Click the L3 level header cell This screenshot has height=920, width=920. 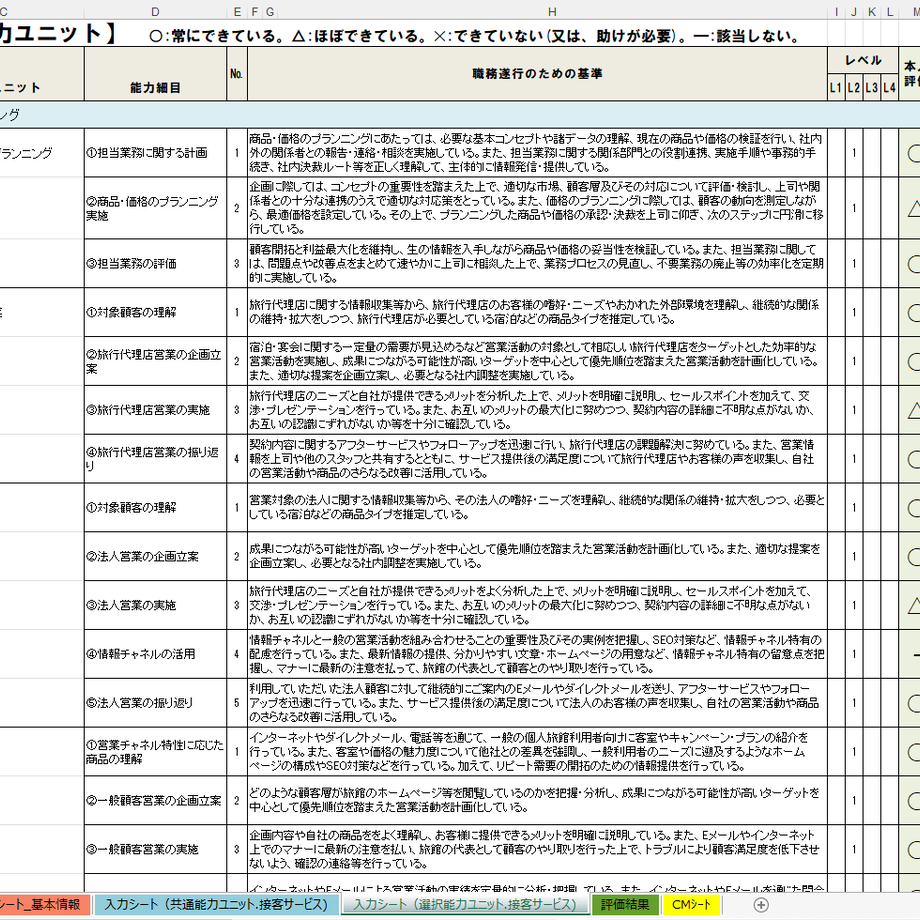click(x=872, y=88)
